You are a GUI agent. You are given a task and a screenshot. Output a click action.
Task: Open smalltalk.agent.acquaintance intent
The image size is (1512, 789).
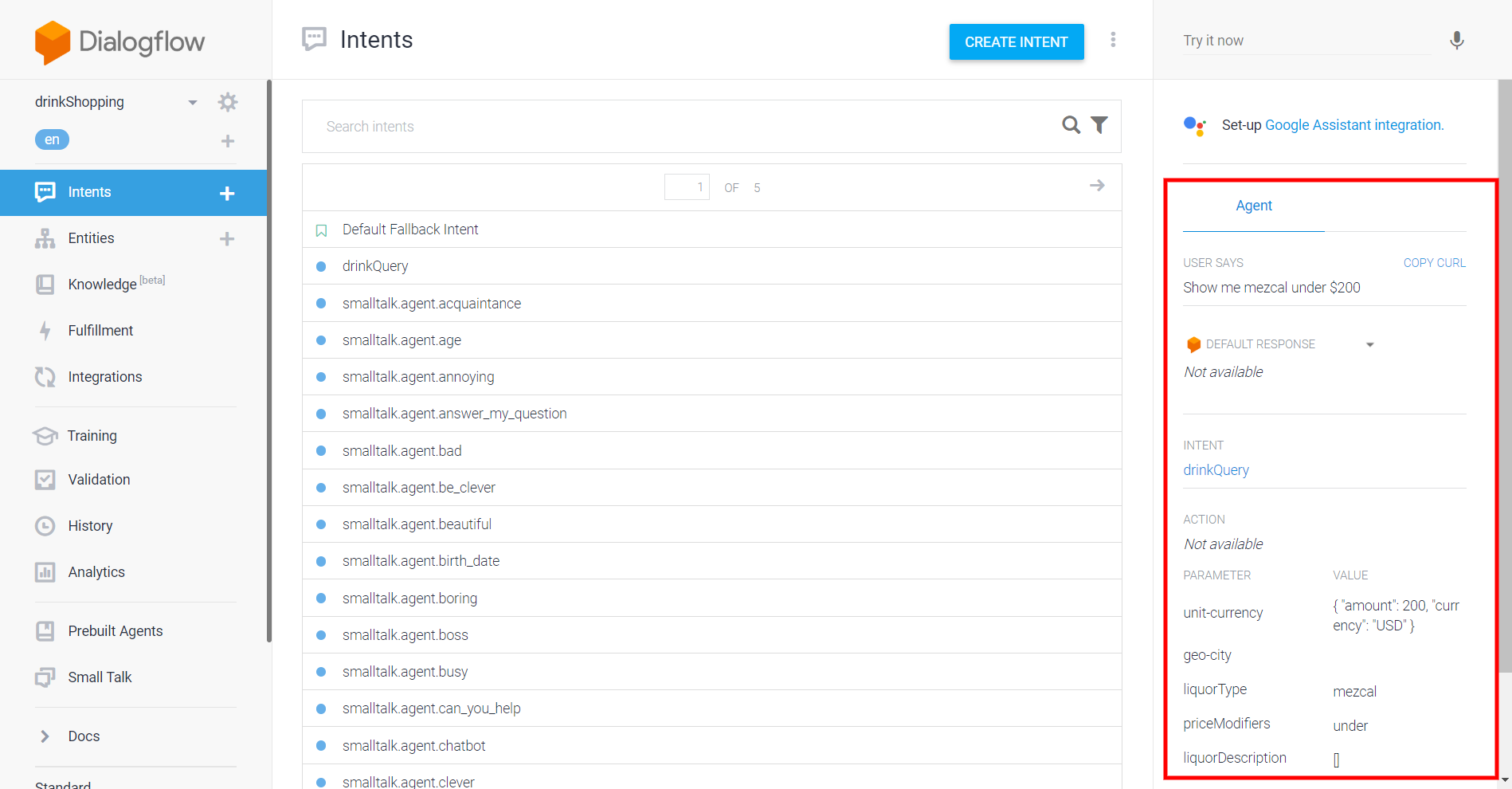(712, 304)
